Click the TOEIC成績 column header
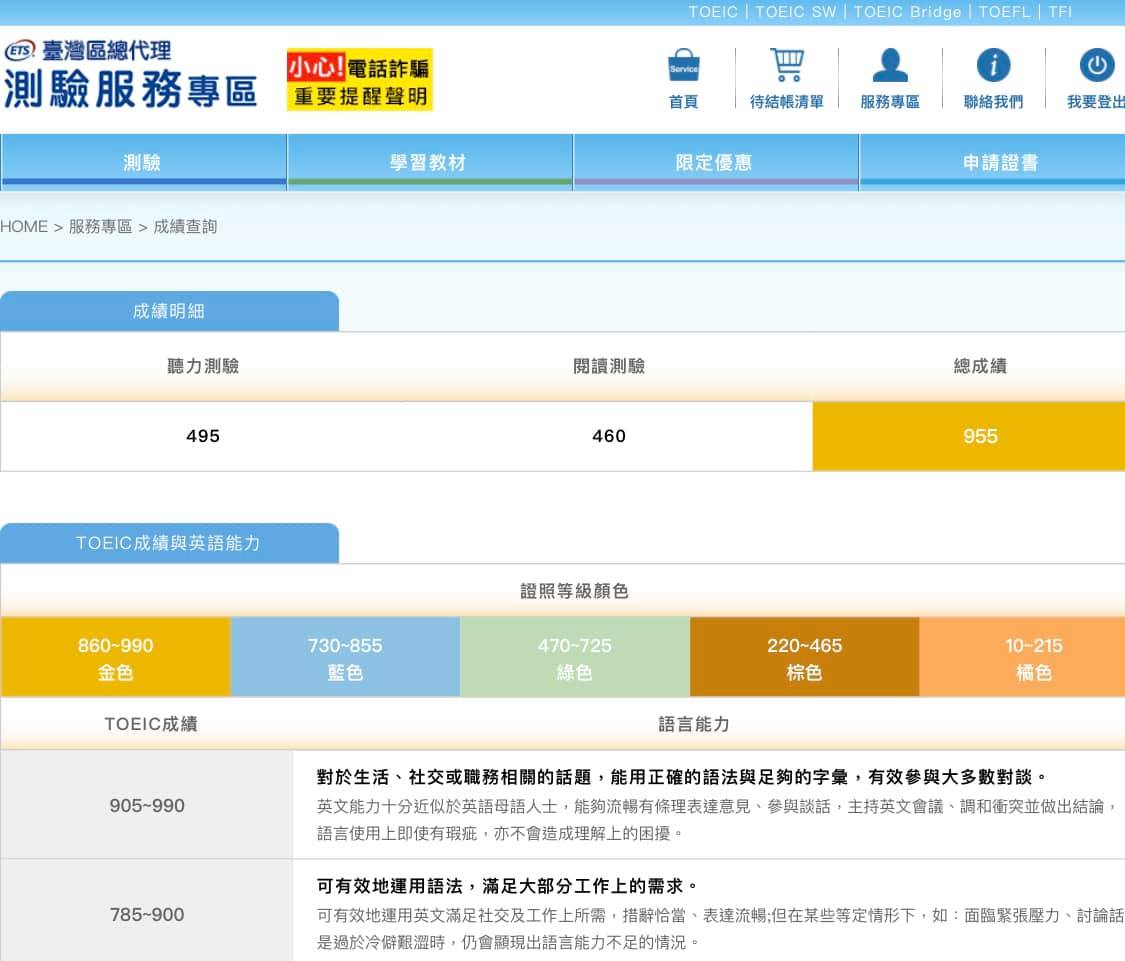This screenshot has width=1125, height=961. coord(151,723)
